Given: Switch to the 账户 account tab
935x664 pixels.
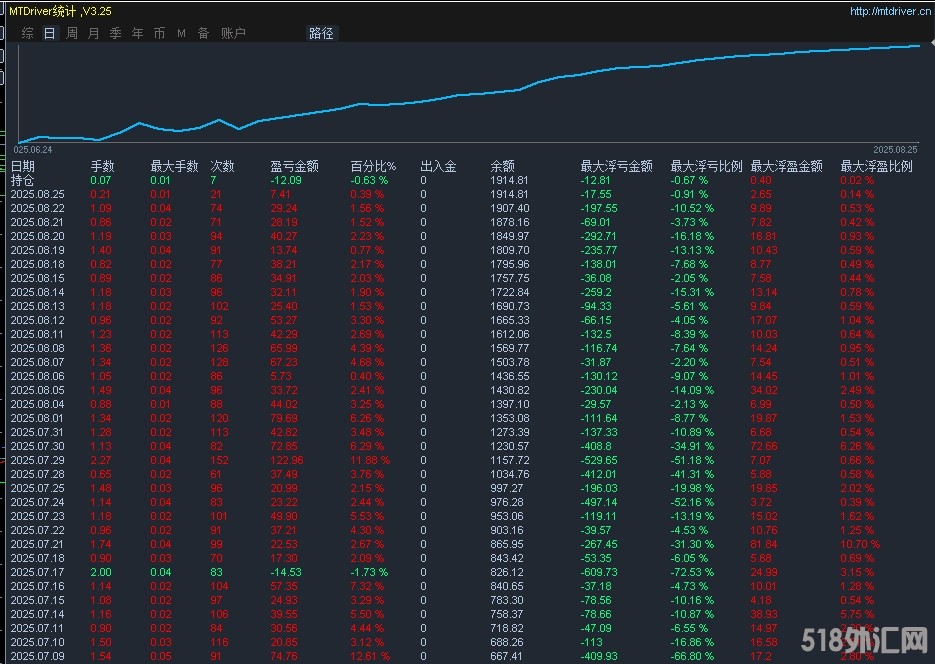Looking at the screenshot, I should pos(233,33).
